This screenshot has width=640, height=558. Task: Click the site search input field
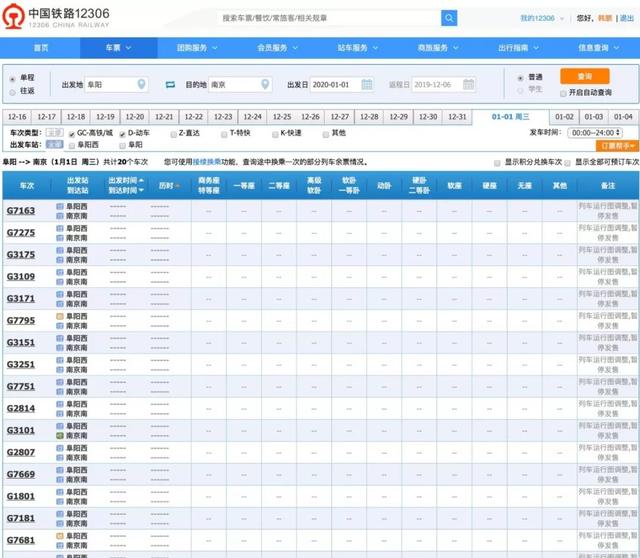(330, 18)
